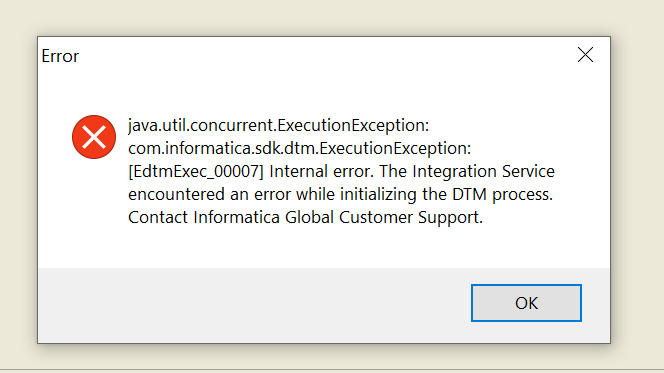
Task: Click the OK button to dismiss error
Action: 526,303
